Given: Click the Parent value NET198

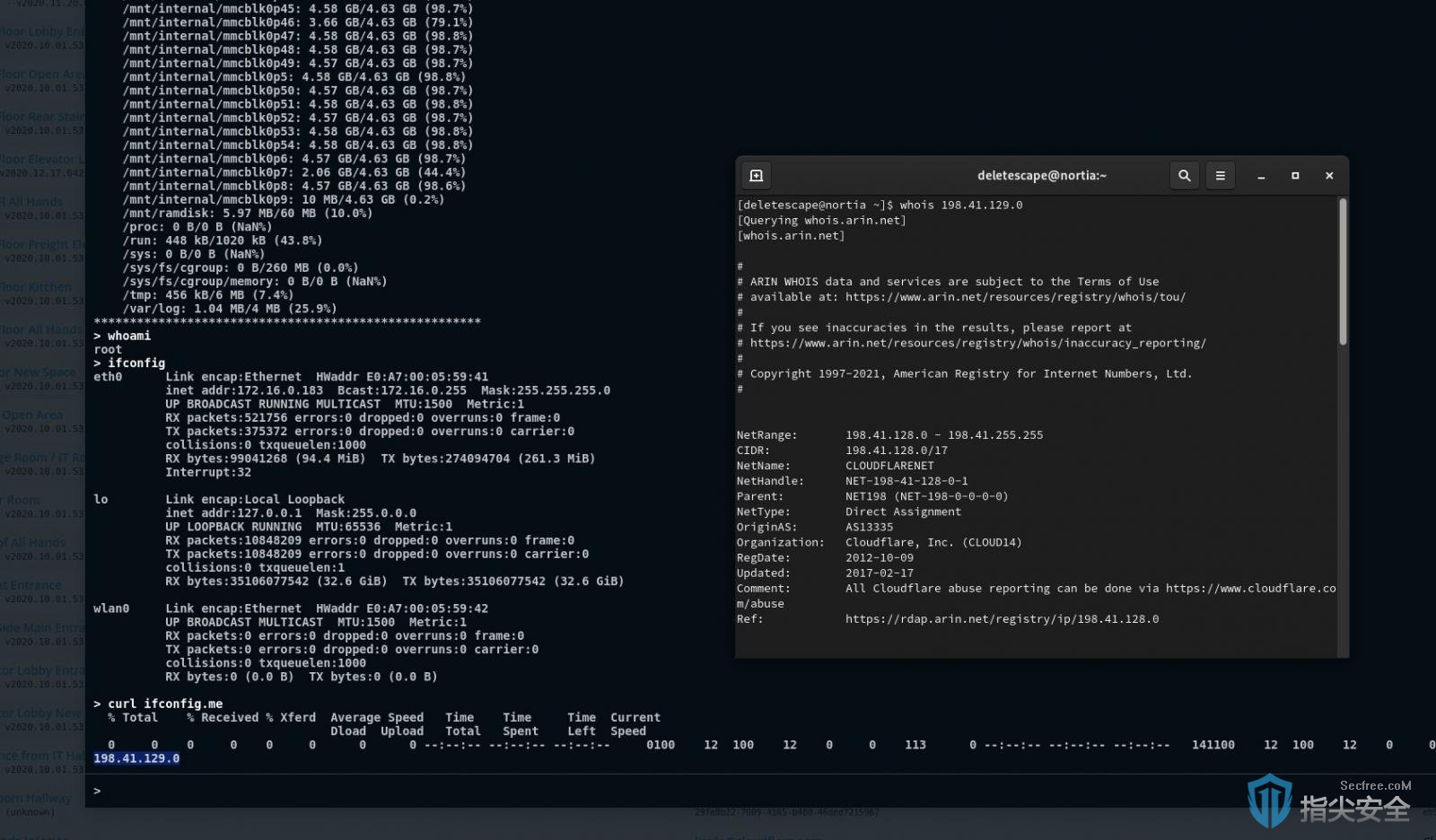Looking at the screenshot, I should click(x=927, y=496).
